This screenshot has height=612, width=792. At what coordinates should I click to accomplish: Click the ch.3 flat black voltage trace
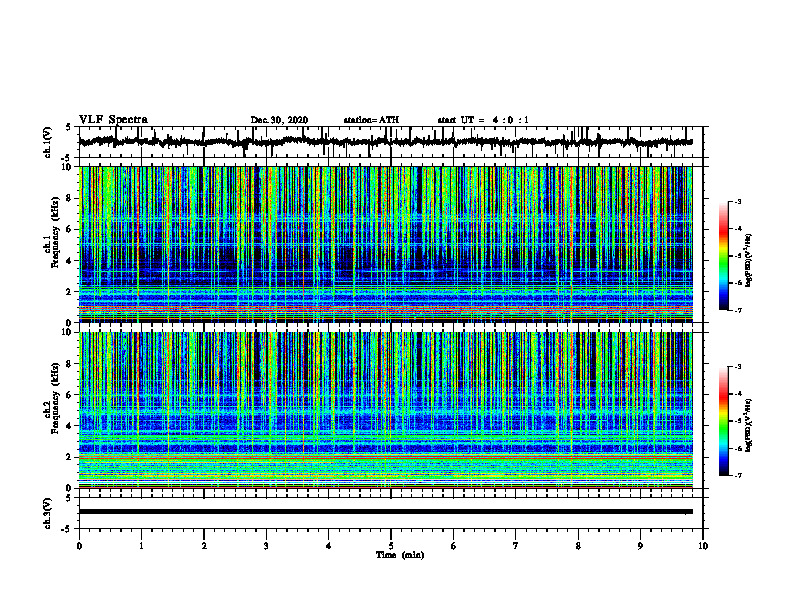point(385,512)
